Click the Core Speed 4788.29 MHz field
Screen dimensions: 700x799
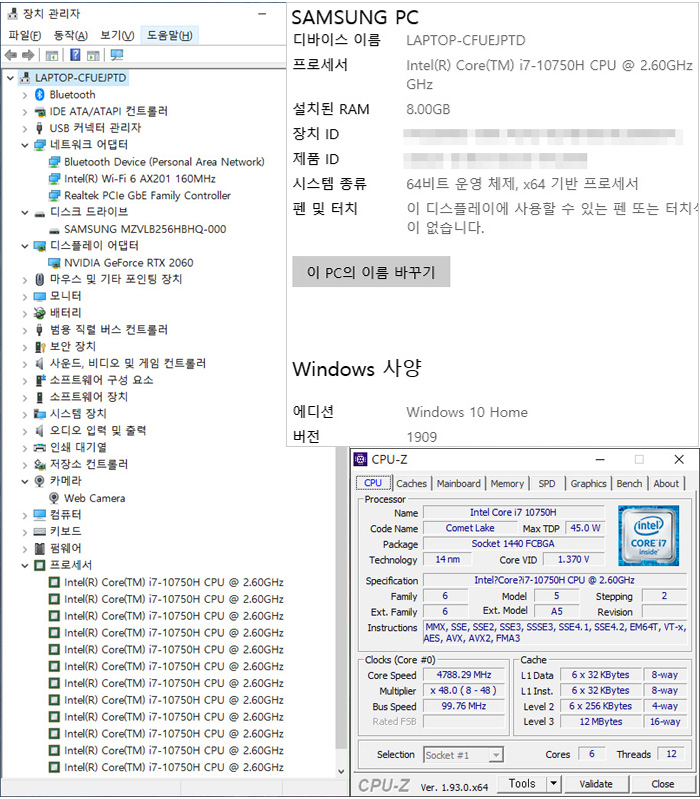[464, 675]
